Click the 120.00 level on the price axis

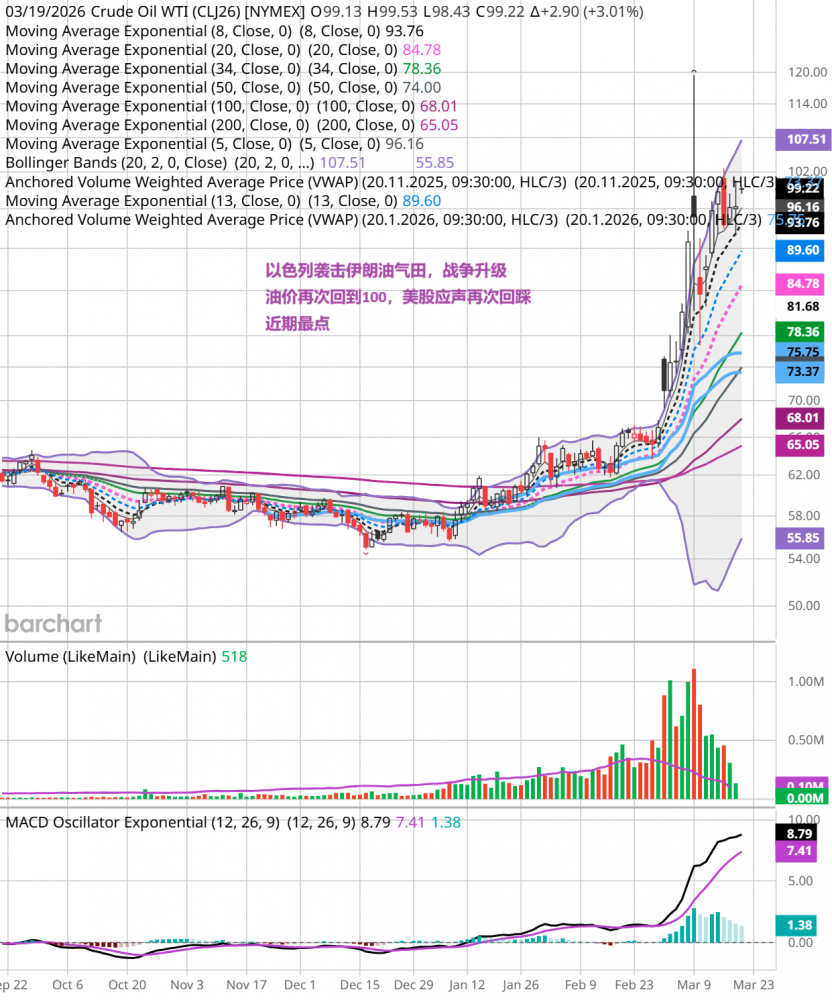click(806, 73)
